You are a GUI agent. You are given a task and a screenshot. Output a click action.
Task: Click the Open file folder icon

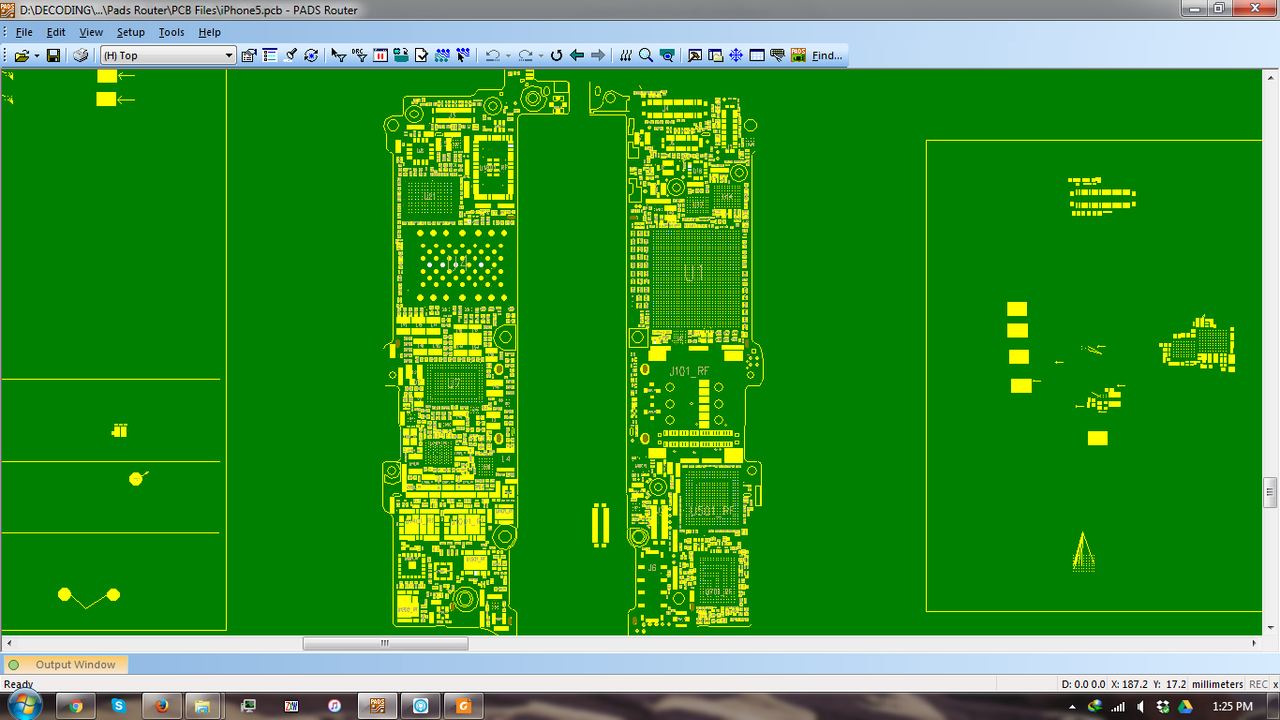coord(21,56)
